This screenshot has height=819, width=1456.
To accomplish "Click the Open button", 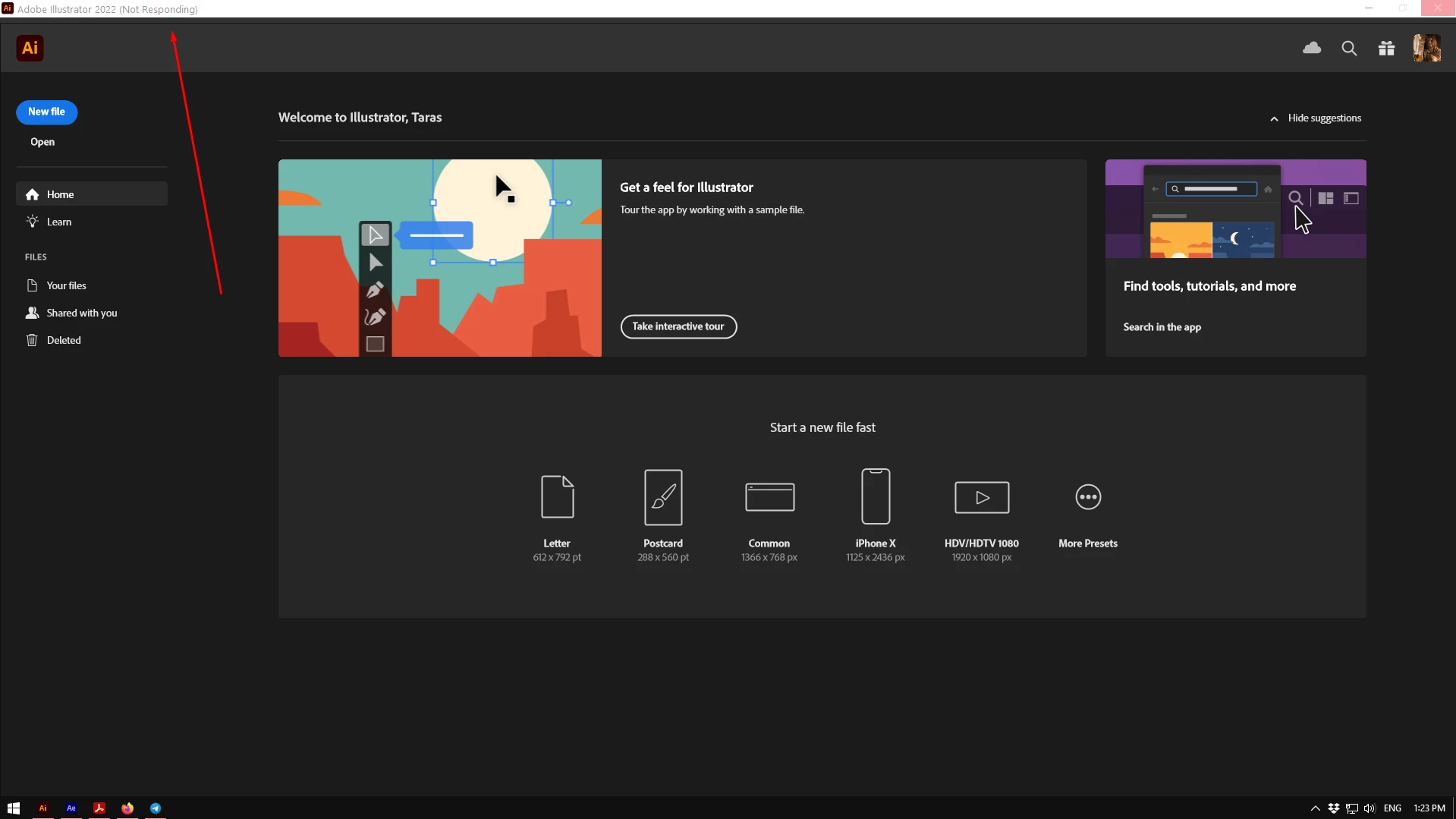I will tap(42, 142).
